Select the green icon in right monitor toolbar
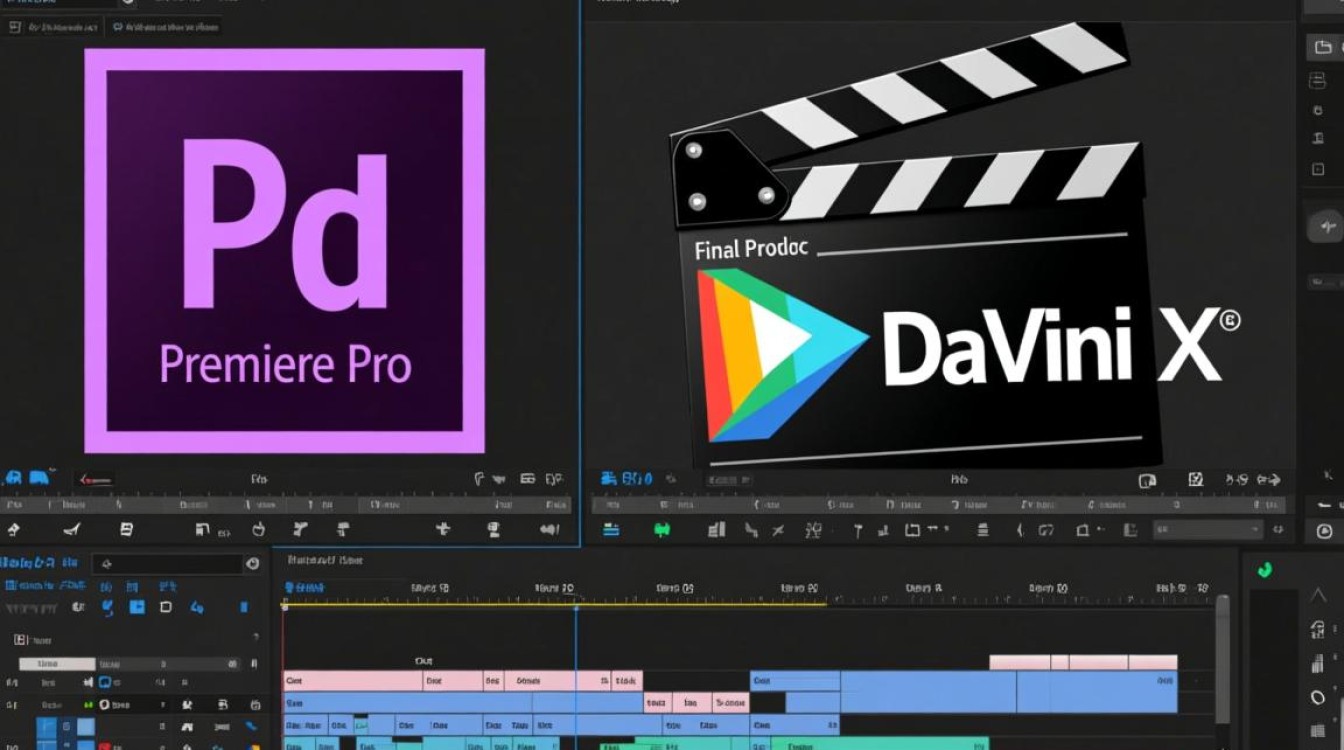 (662, 530)
